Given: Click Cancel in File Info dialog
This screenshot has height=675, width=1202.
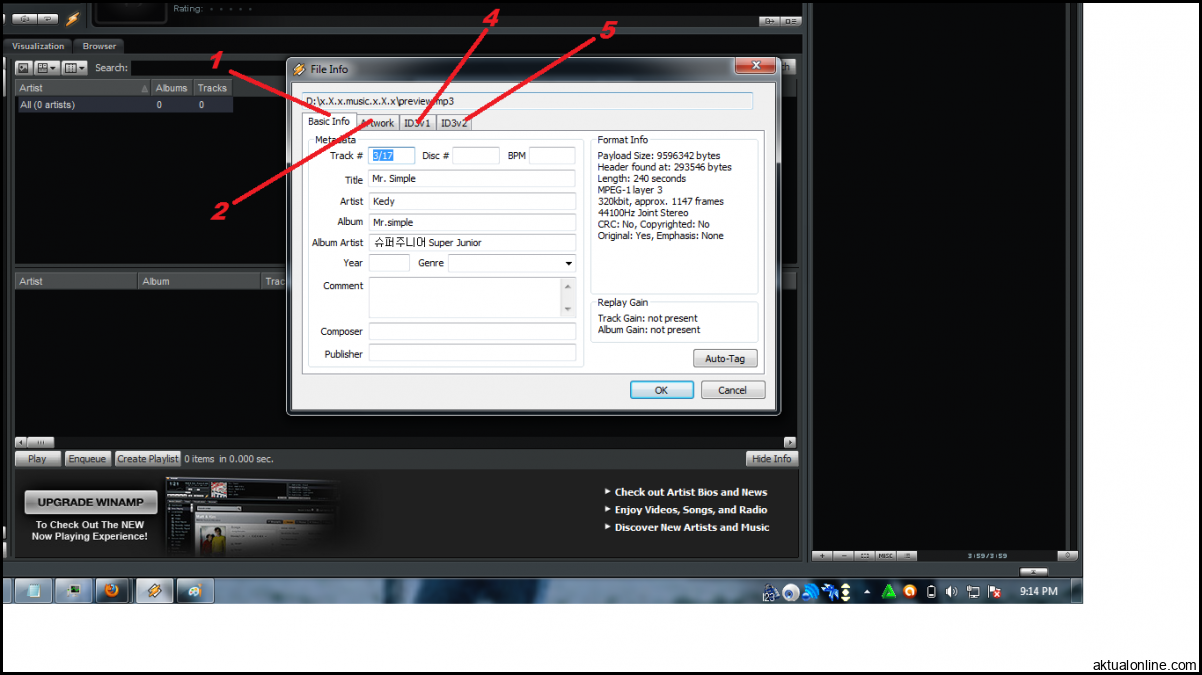Looking at the screenshot, I should coord(733,390).
